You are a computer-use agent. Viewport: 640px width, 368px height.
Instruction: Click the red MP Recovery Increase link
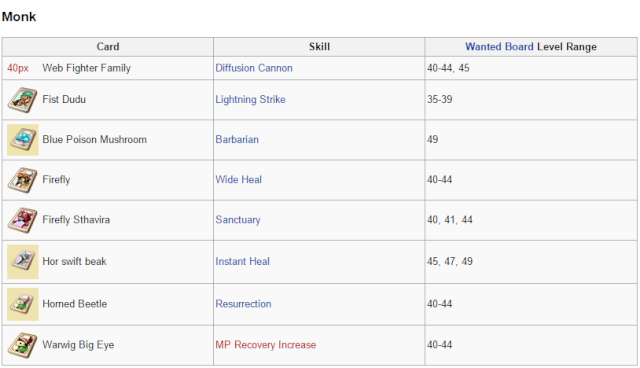click(x=266, y=345)
